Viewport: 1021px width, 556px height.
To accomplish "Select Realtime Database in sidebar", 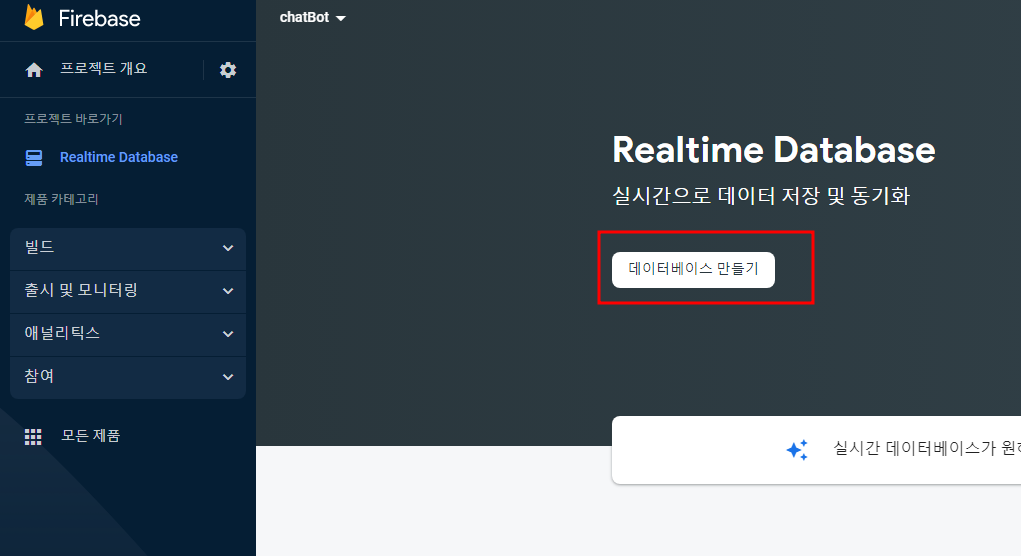I will tap(119, 157).
